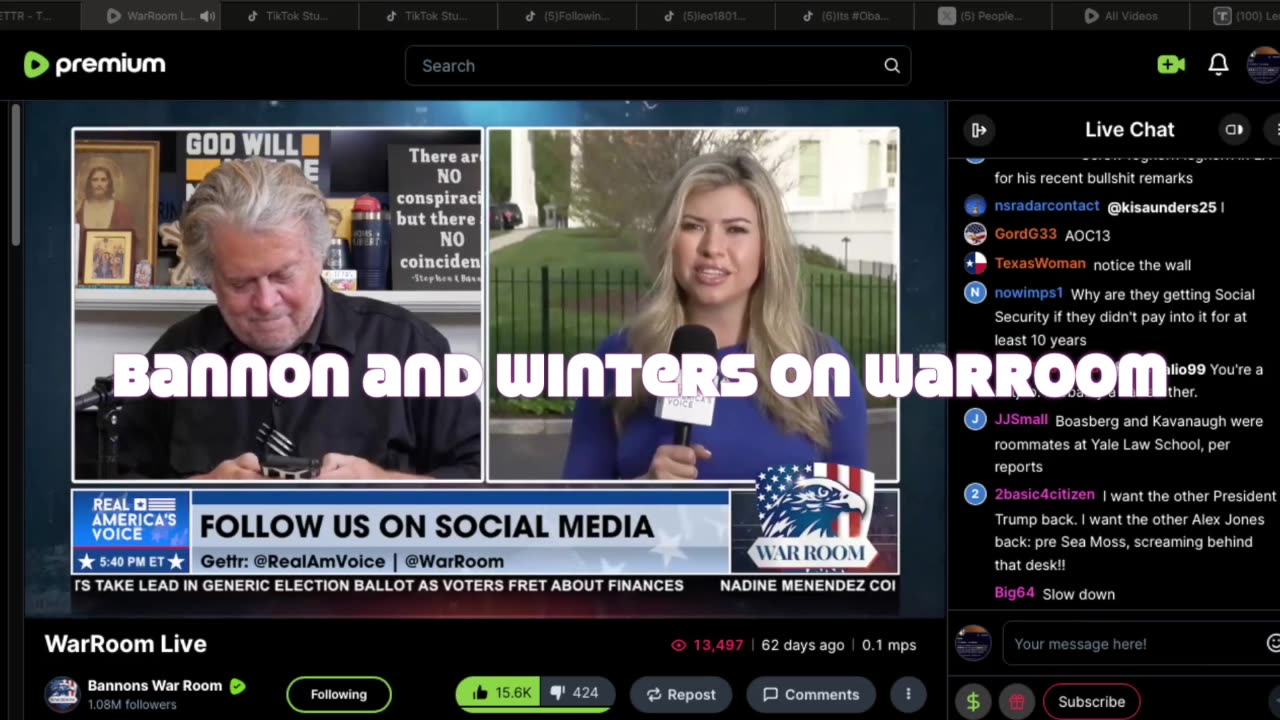Click the GordG33 username
Screen dimensions: 1280x720
tap(1025, 234)
